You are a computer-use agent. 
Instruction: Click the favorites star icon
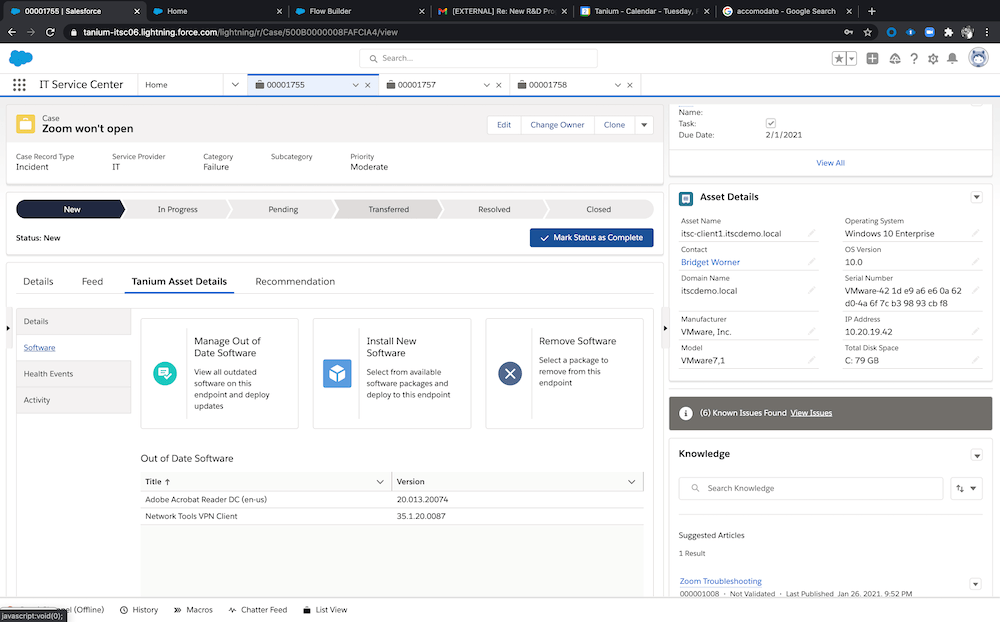pos(838,59)
